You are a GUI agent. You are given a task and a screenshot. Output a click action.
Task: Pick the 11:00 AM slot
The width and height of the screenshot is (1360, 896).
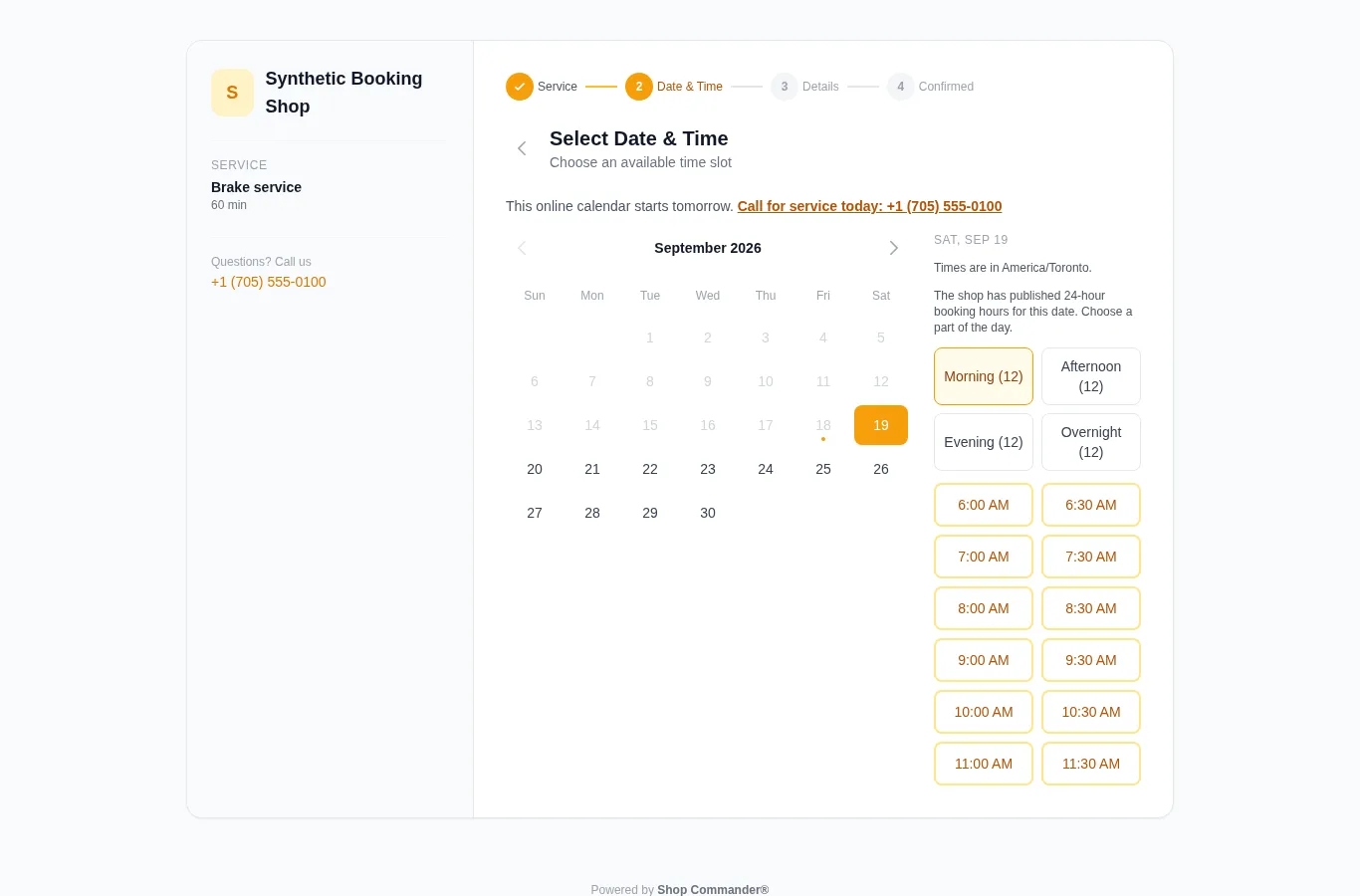[x=984, y=764]
